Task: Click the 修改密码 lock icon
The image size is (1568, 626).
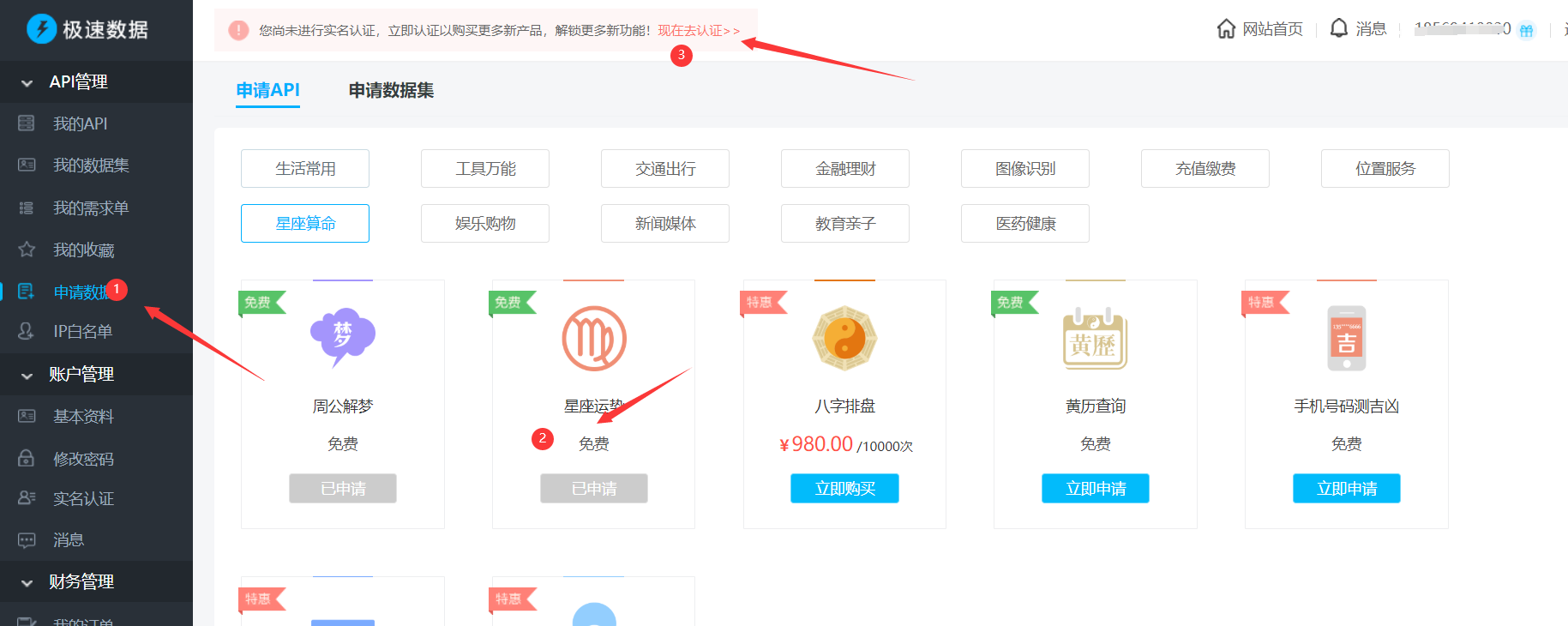Action: pos(27,459)
